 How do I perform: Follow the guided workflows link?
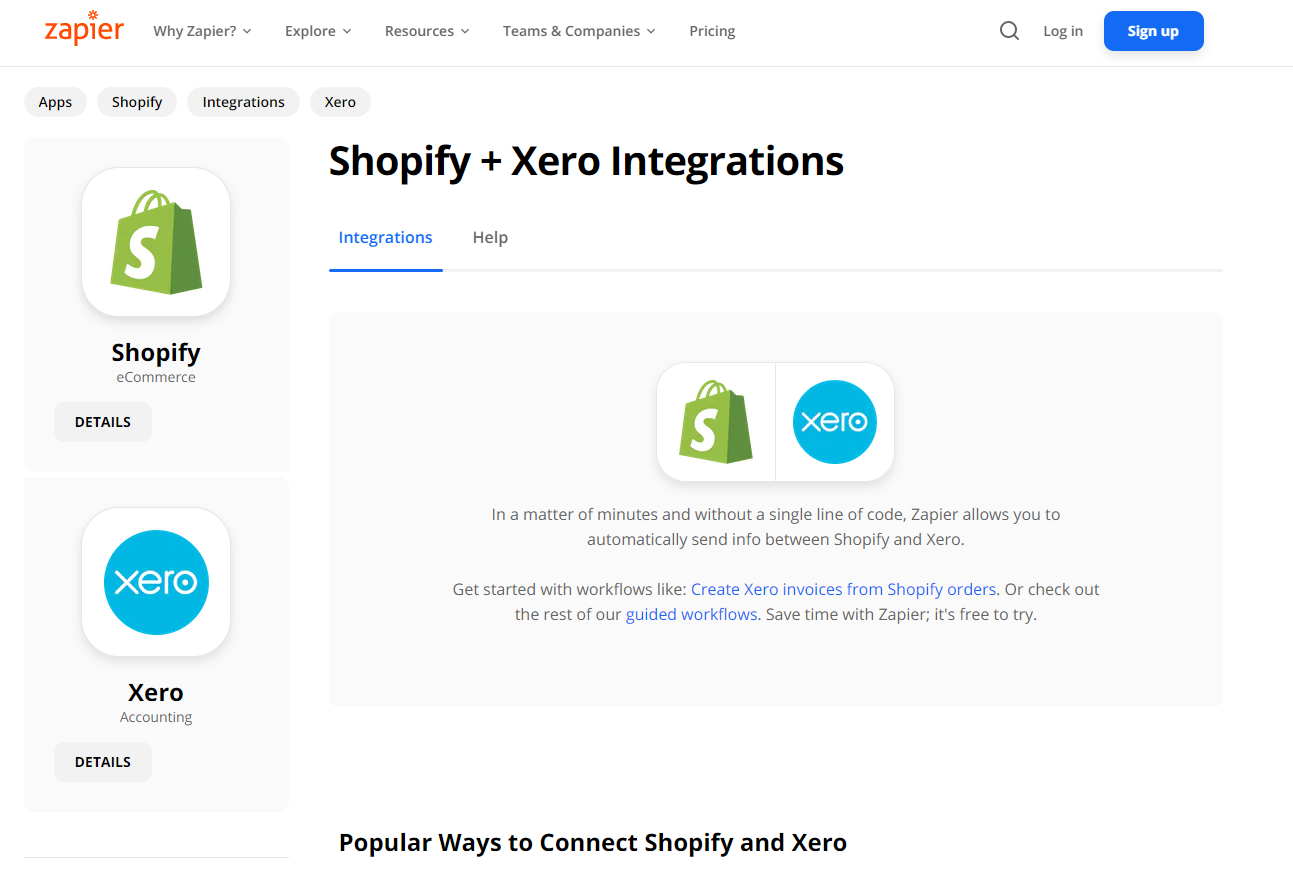[x=691, y=615]
